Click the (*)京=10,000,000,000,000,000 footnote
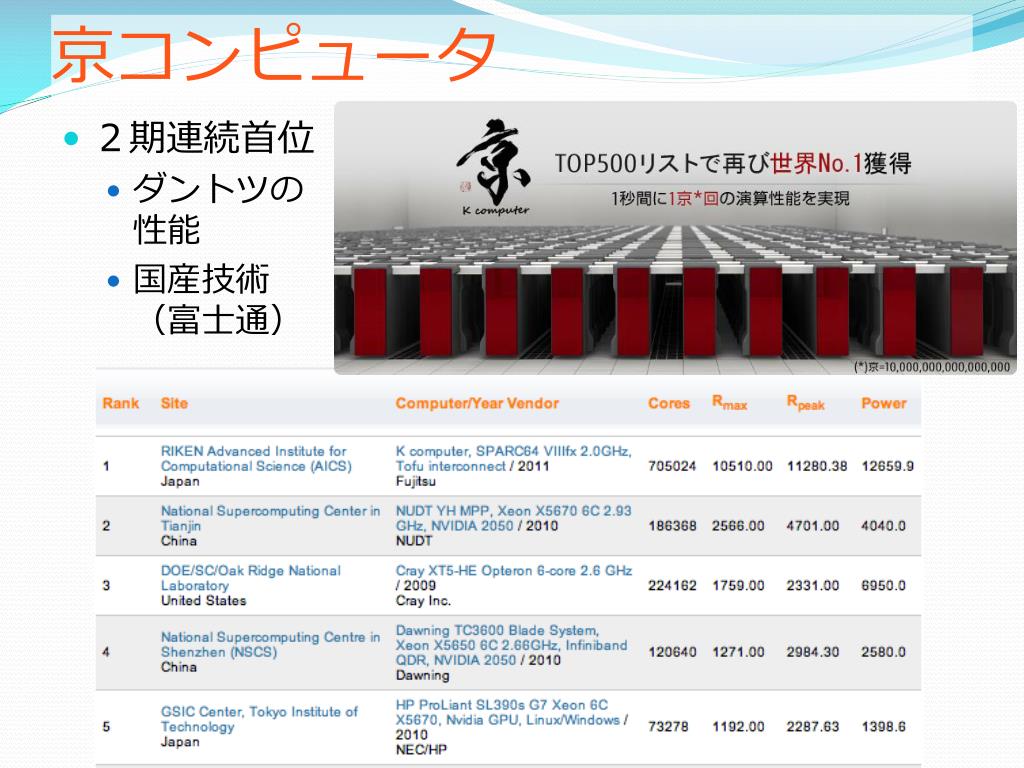The width and height of the screenshot is (1024, 768). pyautogui.click(x=932, y=367)
